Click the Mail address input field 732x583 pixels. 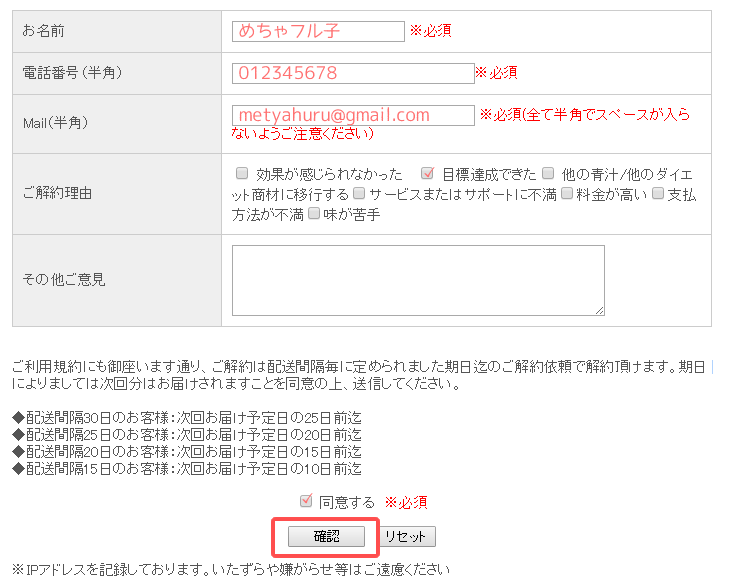pos(353,115)
